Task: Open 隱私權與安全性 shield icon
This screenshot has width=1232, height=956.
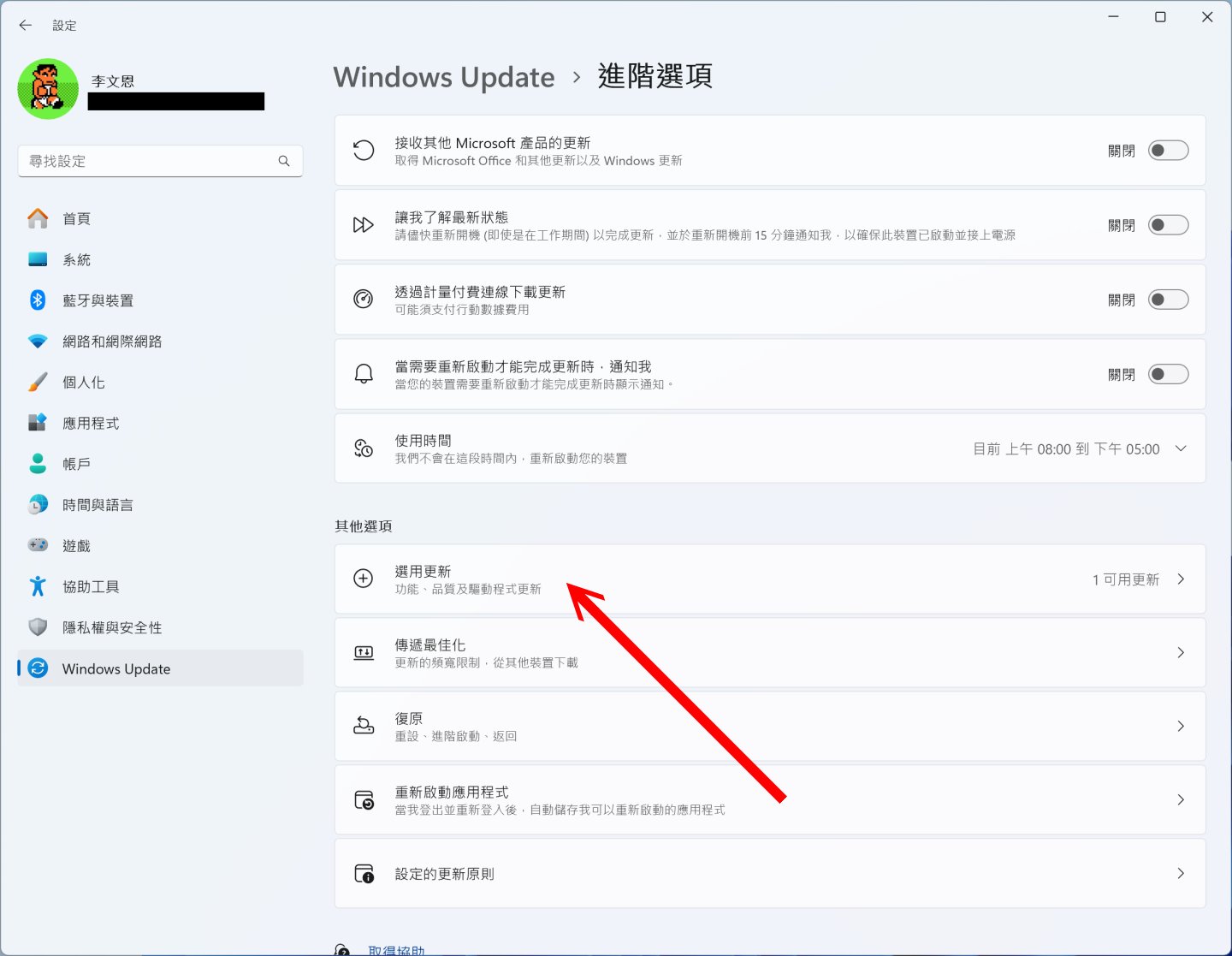Action: pyautogui.click(x=38, y=626)
